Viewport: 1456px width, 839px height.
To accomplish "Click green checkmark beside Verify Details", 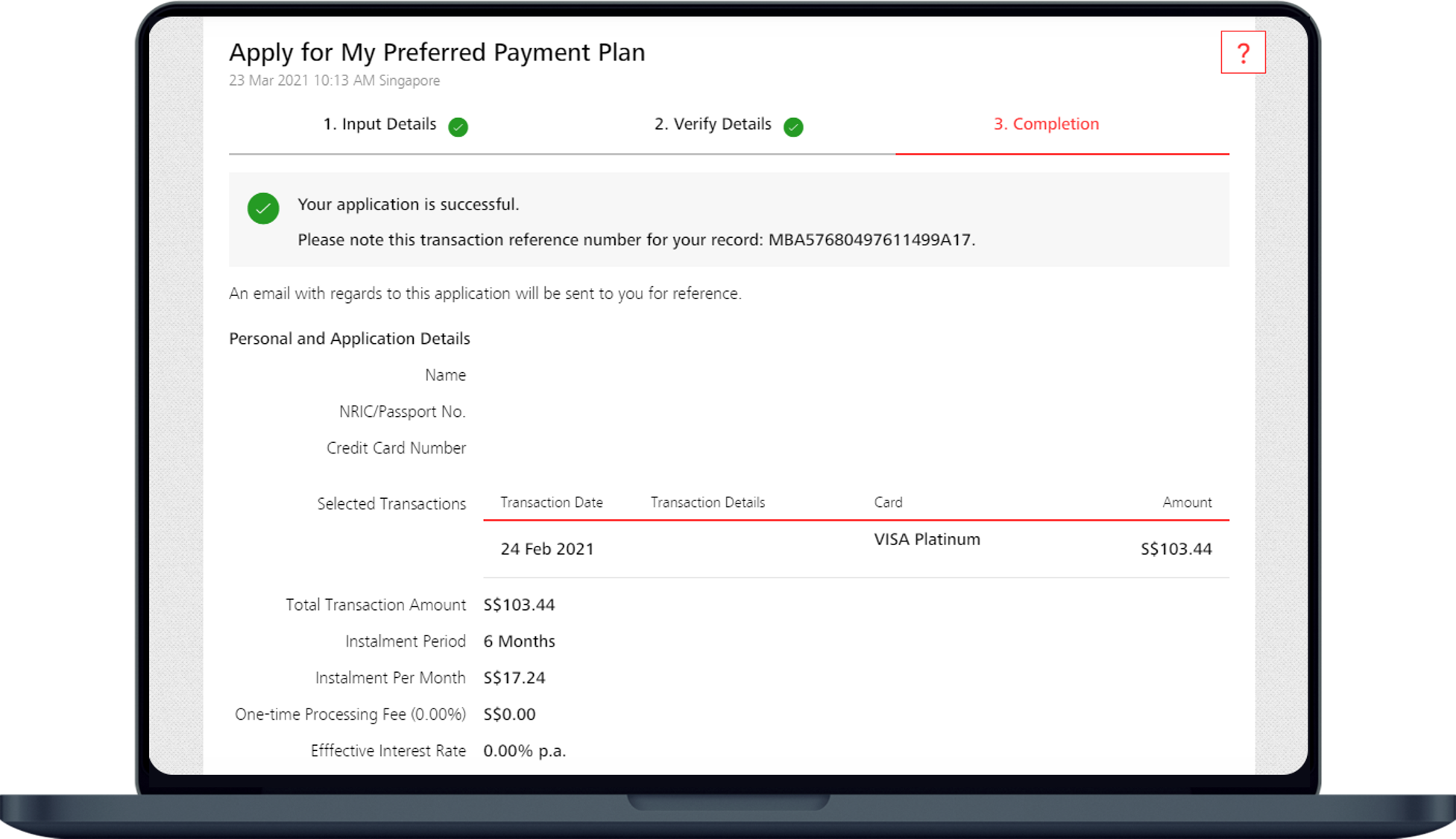I will click(x=793, y=127).
